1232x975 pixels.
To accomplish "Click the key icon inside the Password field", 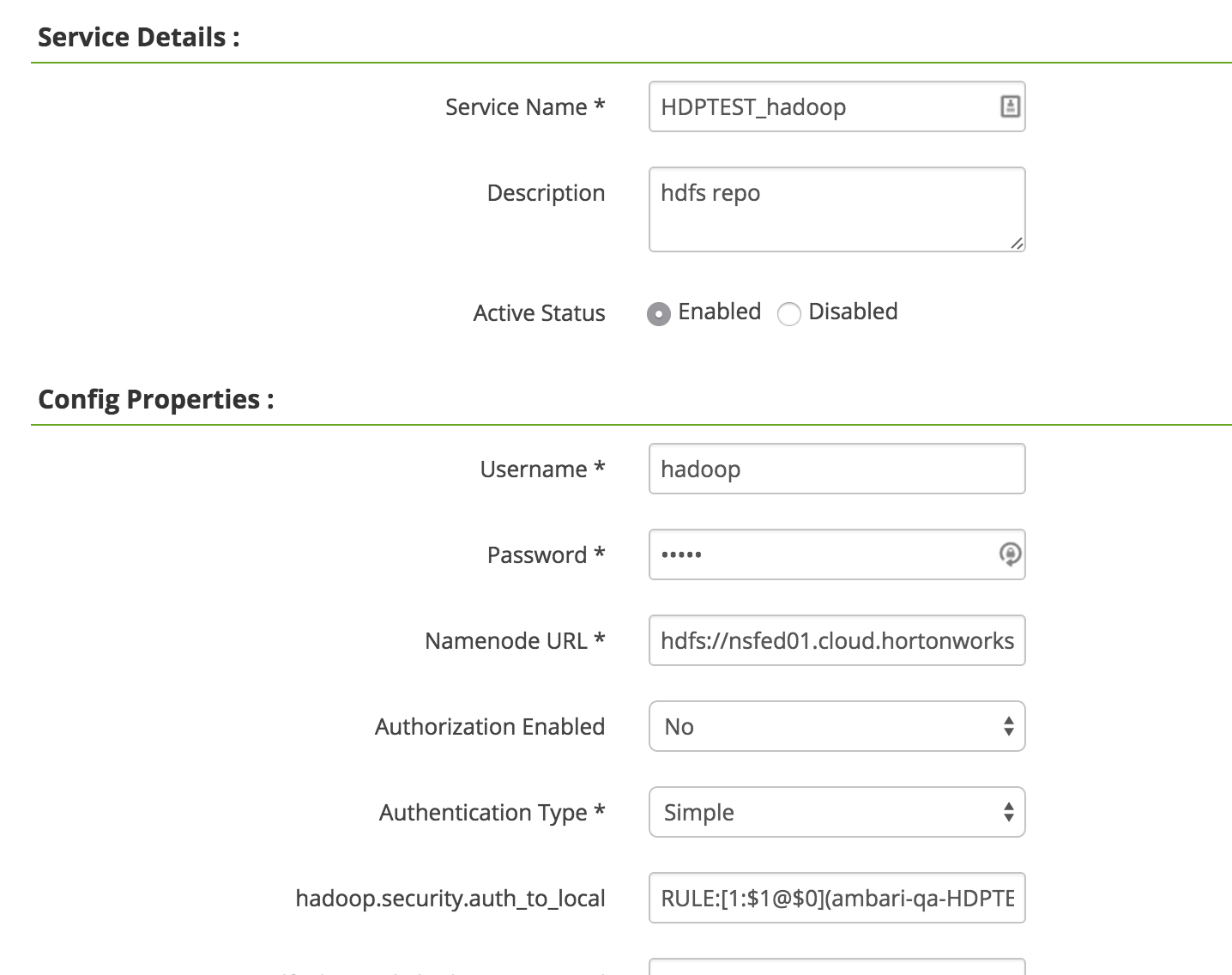I will coord(1010,555).
